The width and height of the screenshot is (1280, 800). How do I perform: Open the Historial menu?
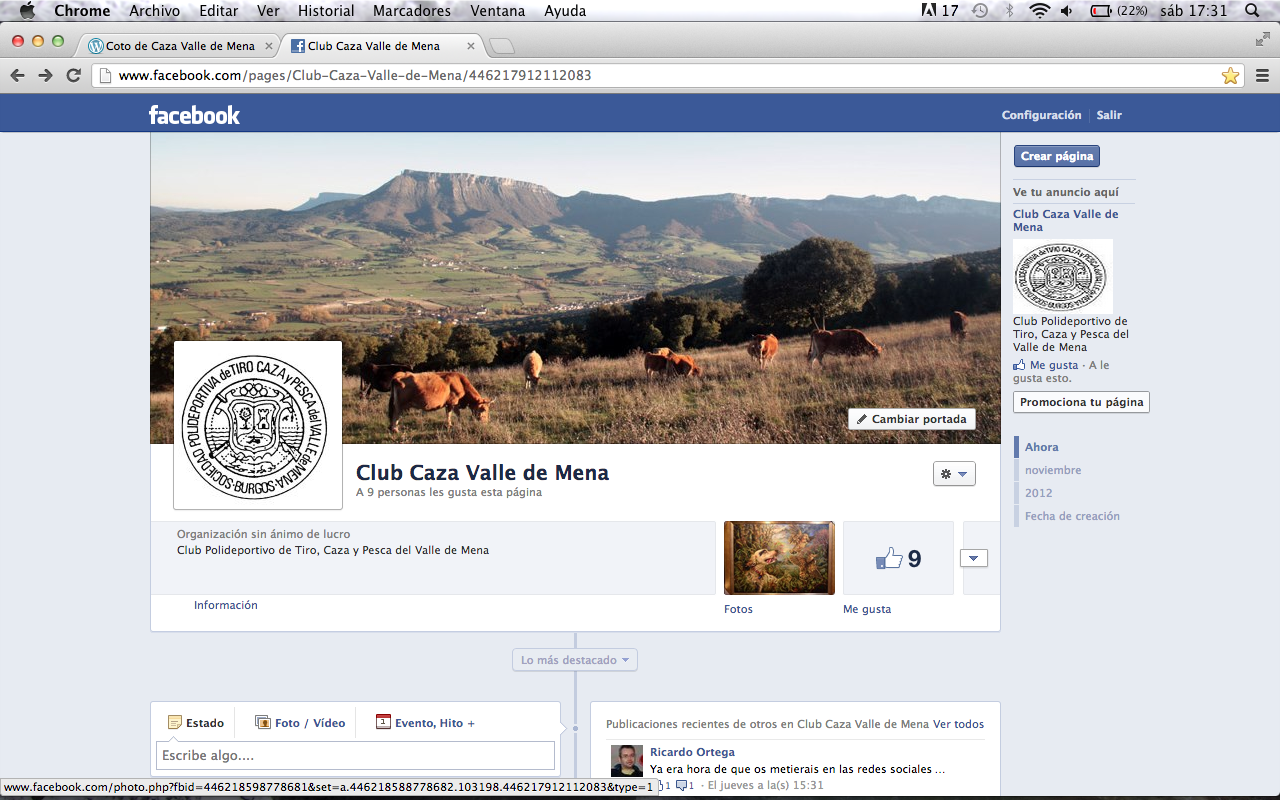click(326, 11)
